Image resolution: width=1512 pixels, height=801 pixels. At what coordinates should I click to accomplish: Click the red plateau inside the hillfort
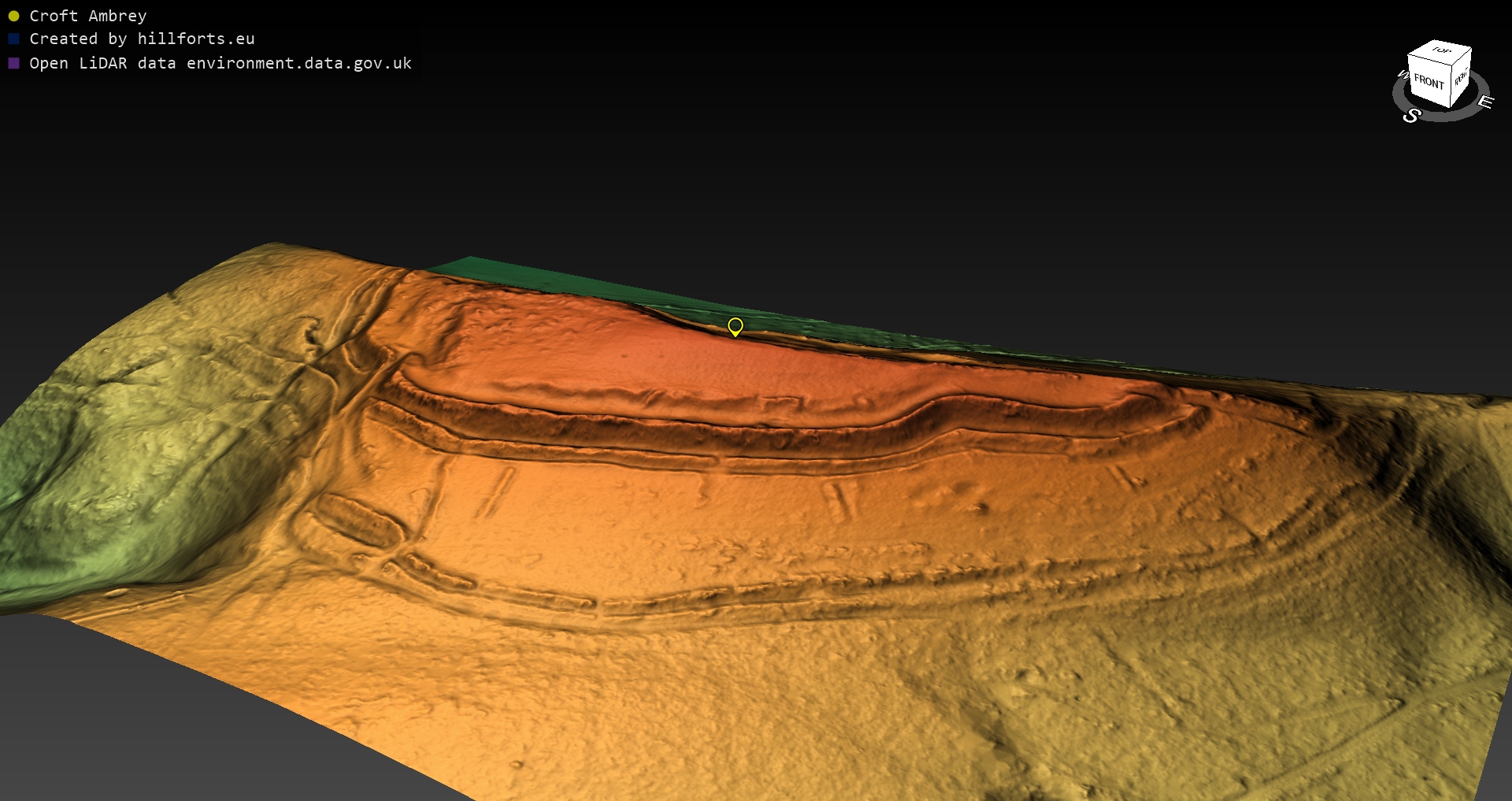pyautogui.click(x=669, y=354)
